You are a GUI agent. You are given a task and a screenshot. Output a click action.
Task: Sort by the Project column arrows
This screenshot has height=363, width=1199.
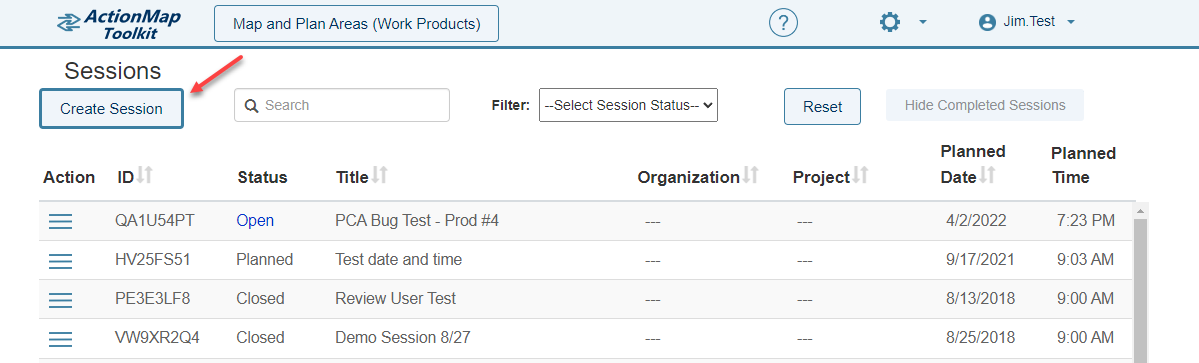861,176
